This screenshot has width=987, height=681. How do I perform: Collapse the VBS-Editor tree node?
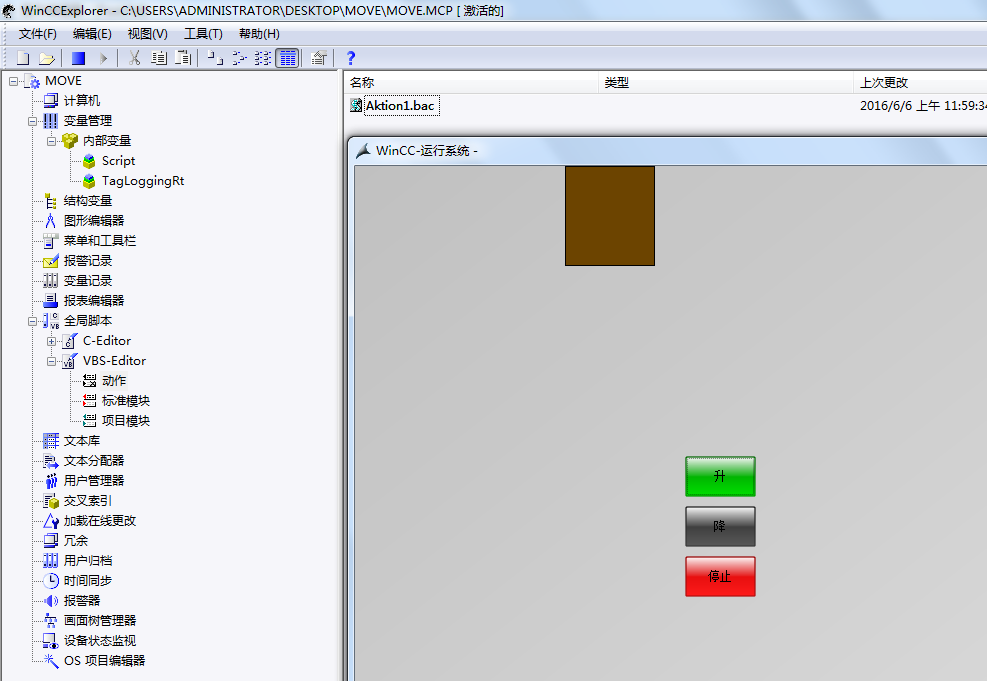(x=51, y=361)
